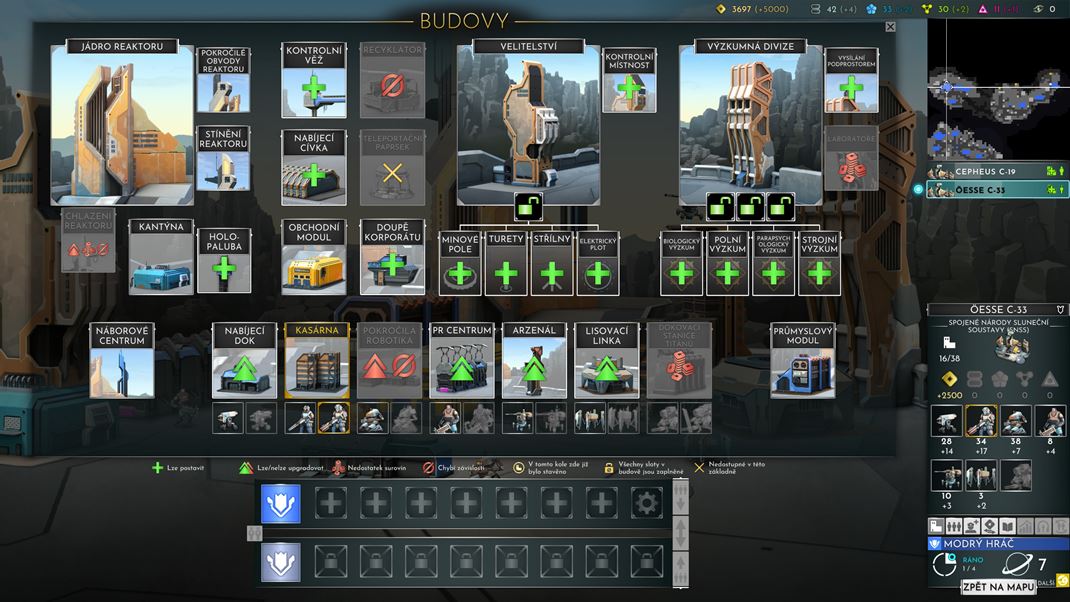
Task: Upgrade the Arzenál building
Action: point(534,370)
